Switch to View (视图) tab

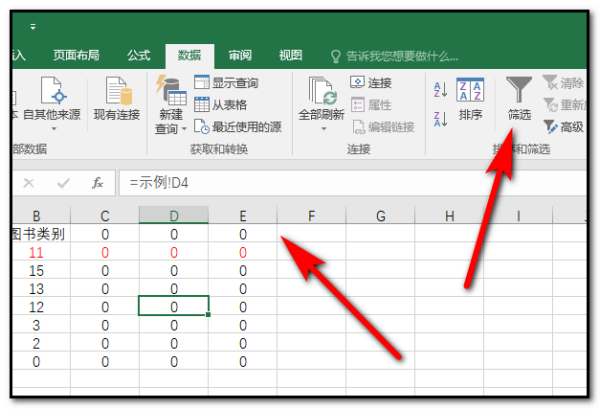click(290, 55)
